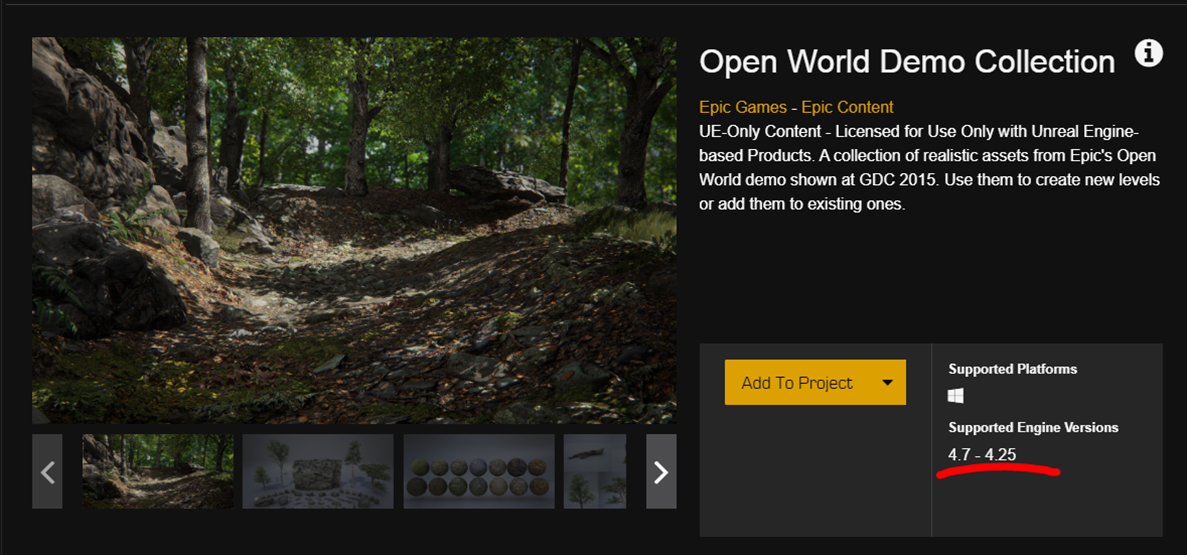Show previous thumbnails with left arrow
This screenshot has width=1187, height=555.
point(47,472)
